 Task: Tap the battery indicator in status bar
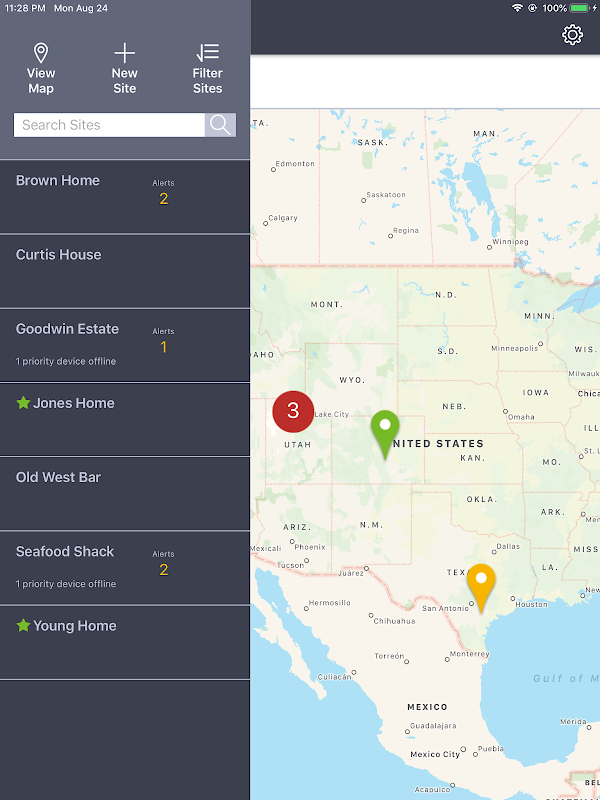coord(580,8)
